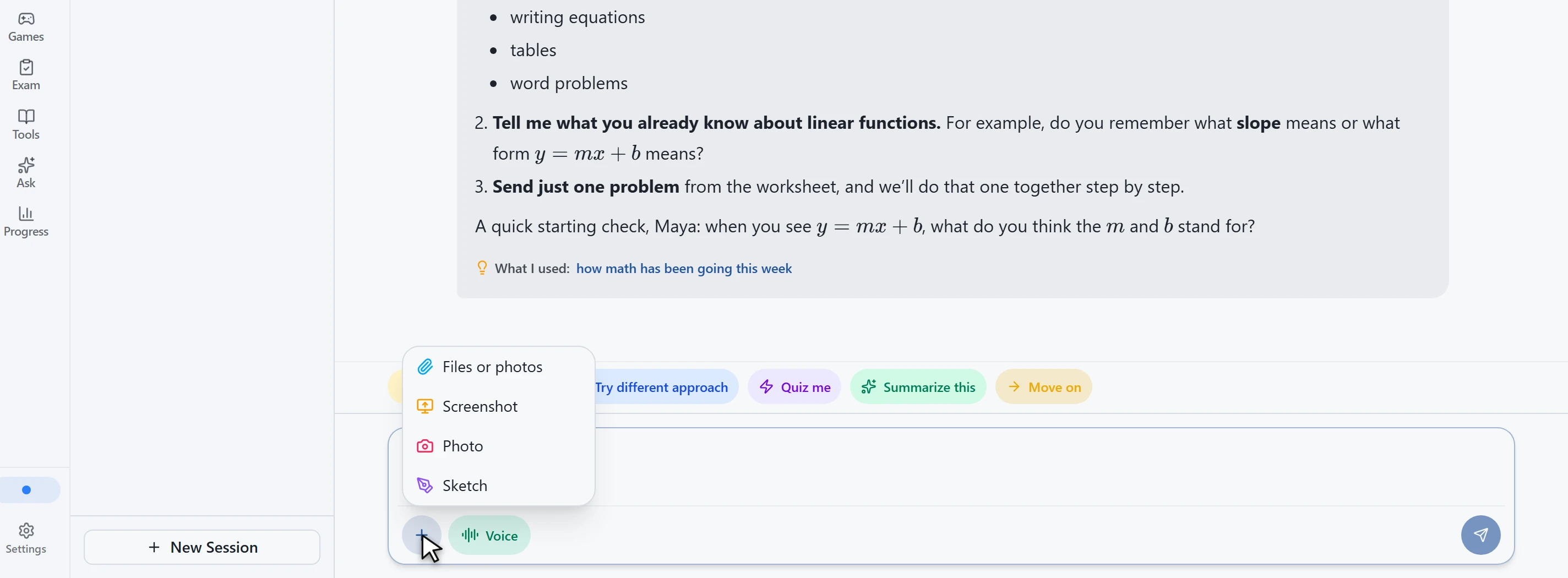
Task: View the Progress chart icon
Action: click(26, 214)
